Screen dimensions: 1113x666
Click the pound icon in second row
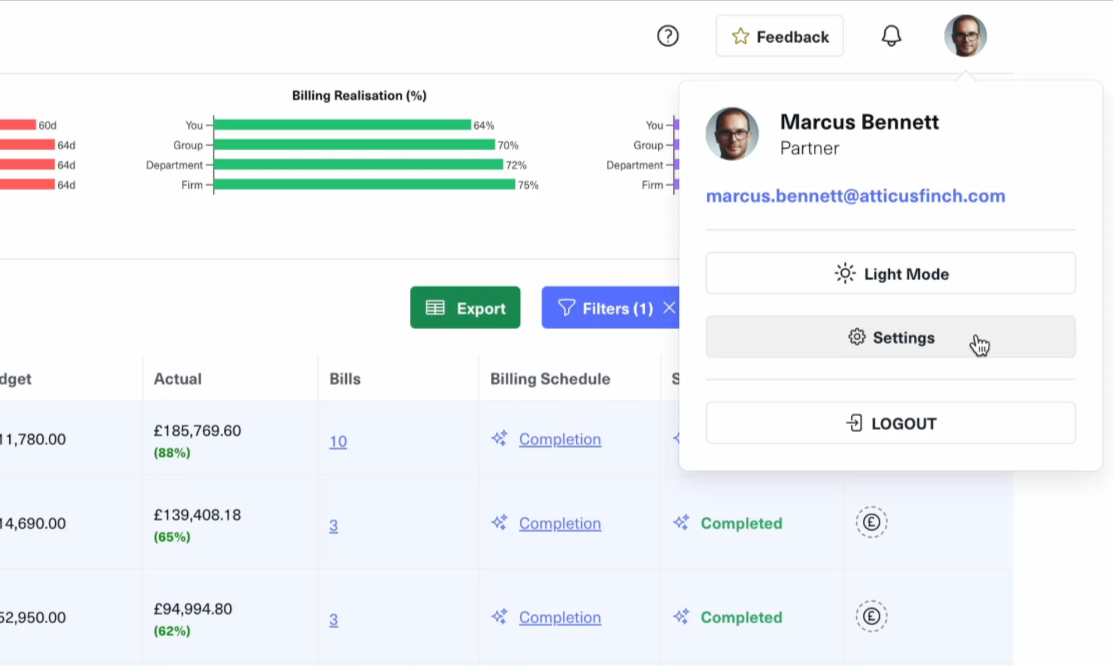[871, 523]
